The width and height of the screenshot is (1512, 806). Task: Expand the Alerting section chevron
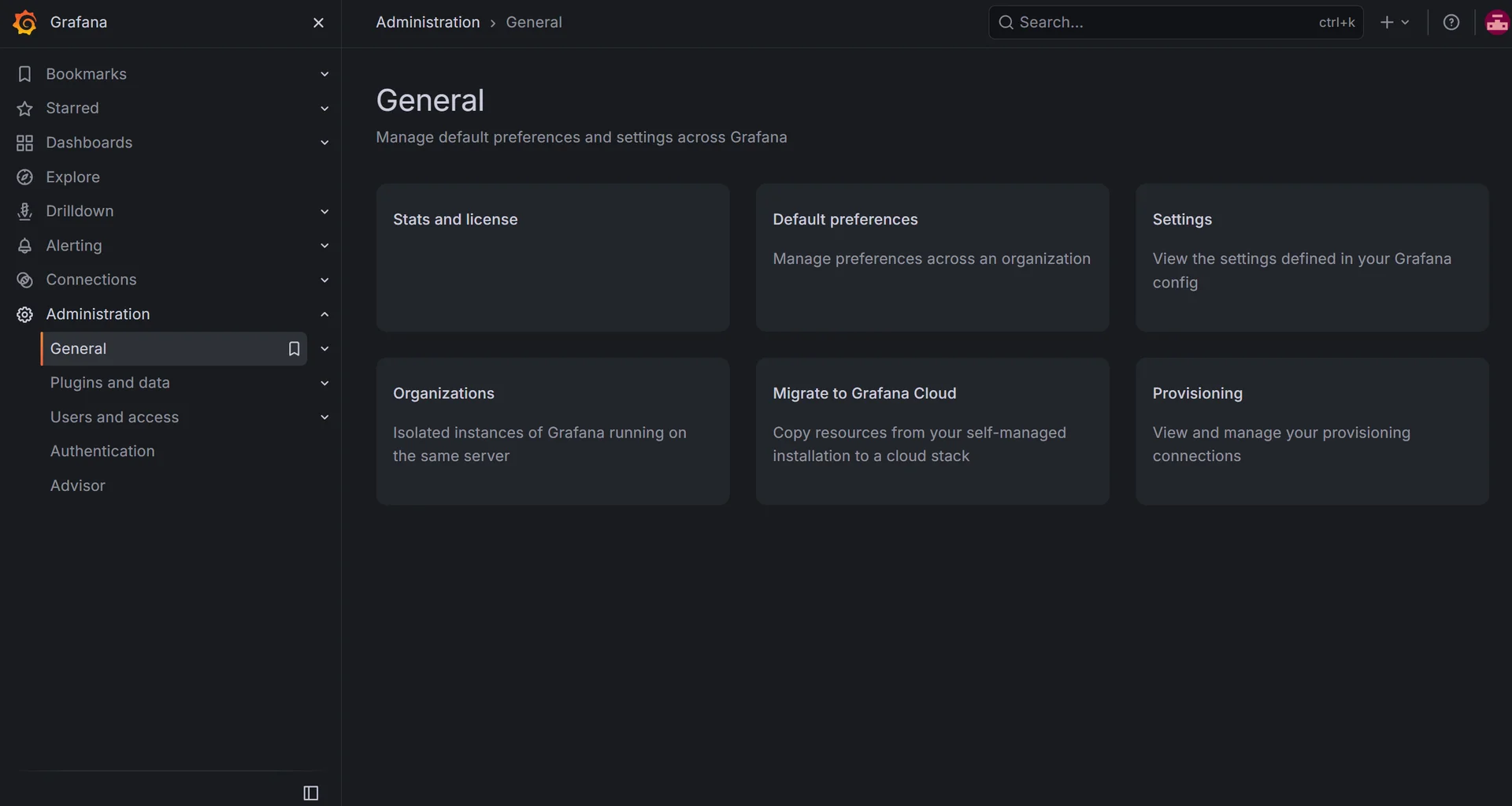(x=324, y=246)
